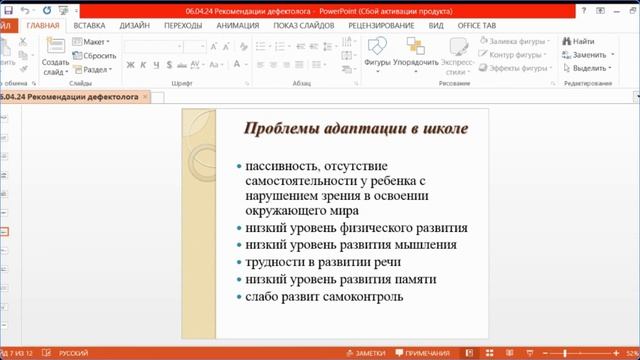Image resolution: width=640 pixels, height=360 pixels.
Task: Align text right
Action: click(287, 65)
